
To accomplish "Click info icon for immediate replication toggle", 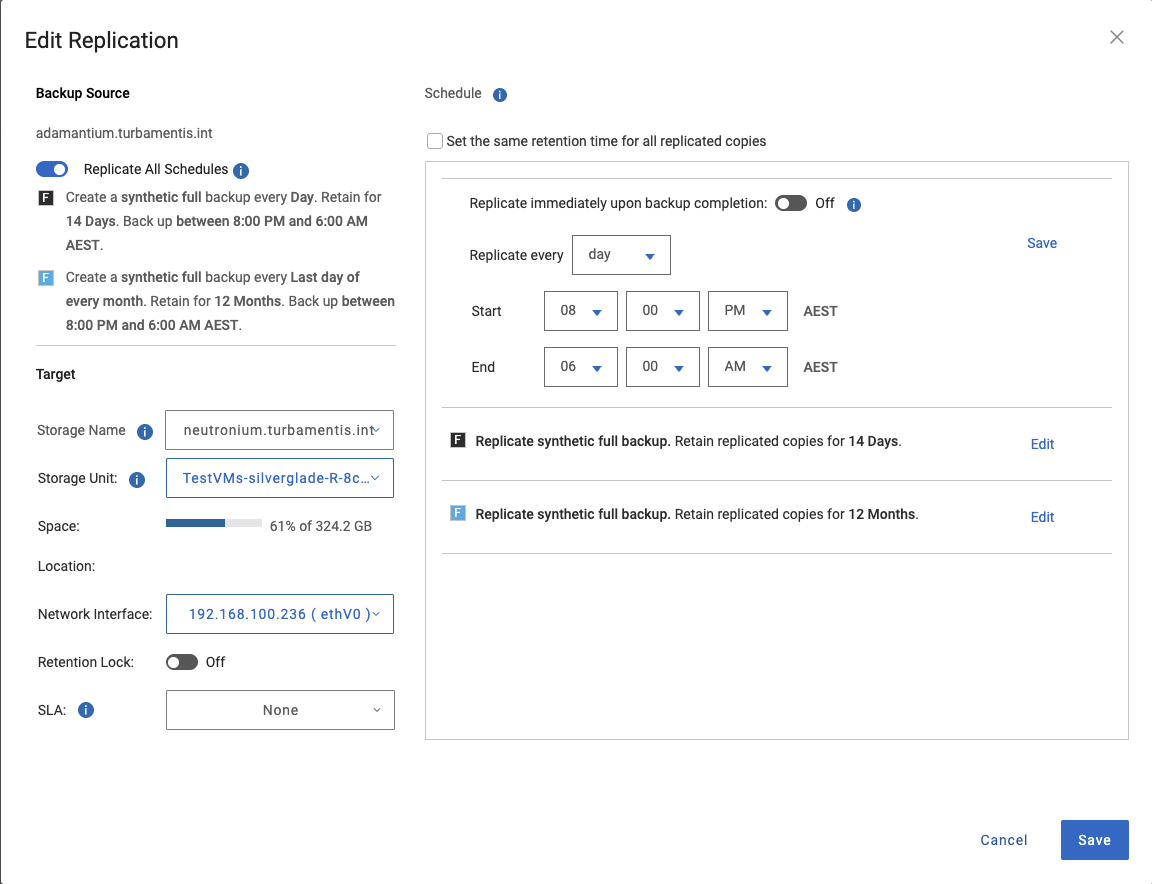I will [854, 205].
